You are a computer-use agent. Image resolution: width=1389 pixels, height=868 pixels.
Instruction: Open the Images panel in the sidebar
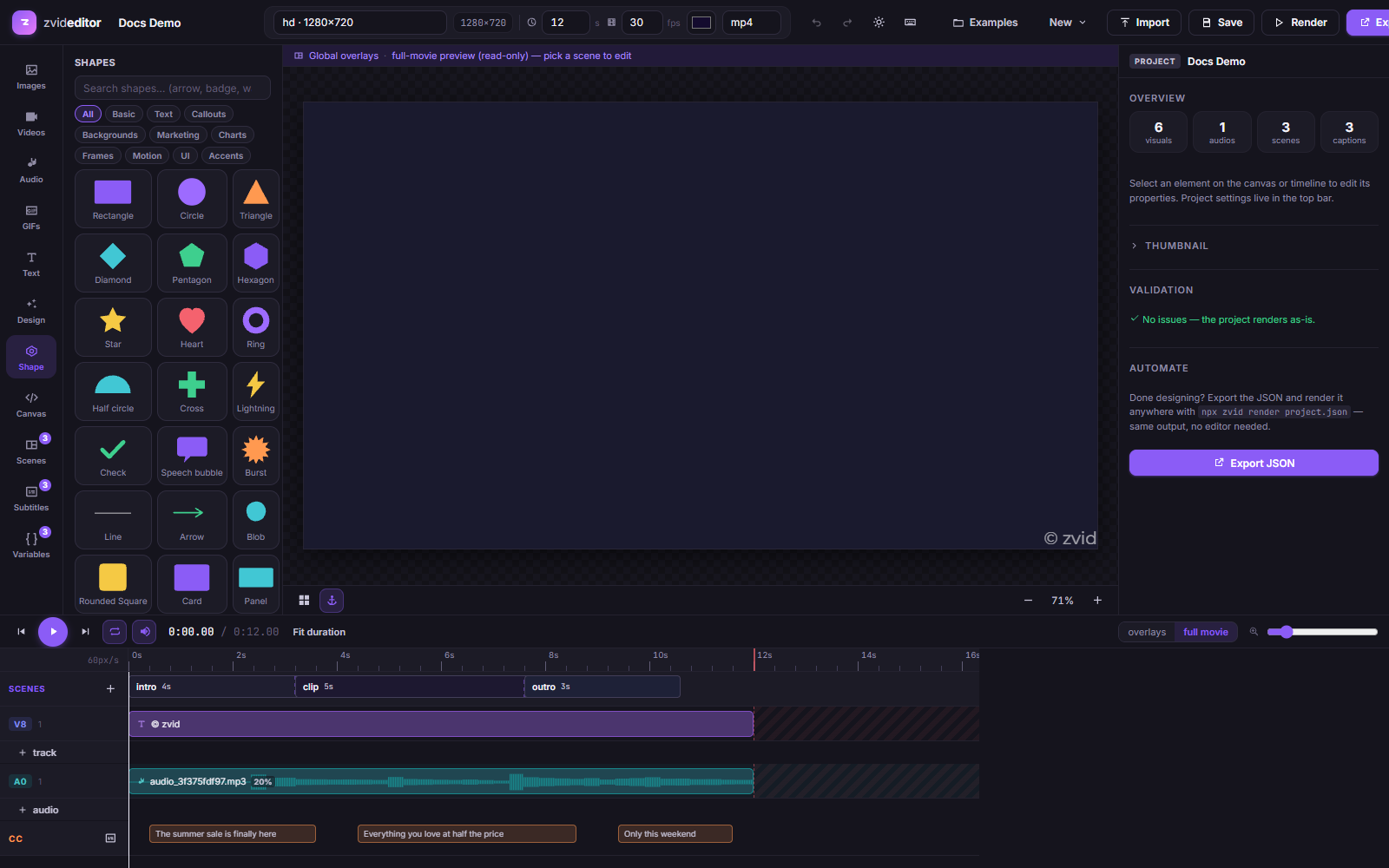pyautogui.click(x=31, y=76)
